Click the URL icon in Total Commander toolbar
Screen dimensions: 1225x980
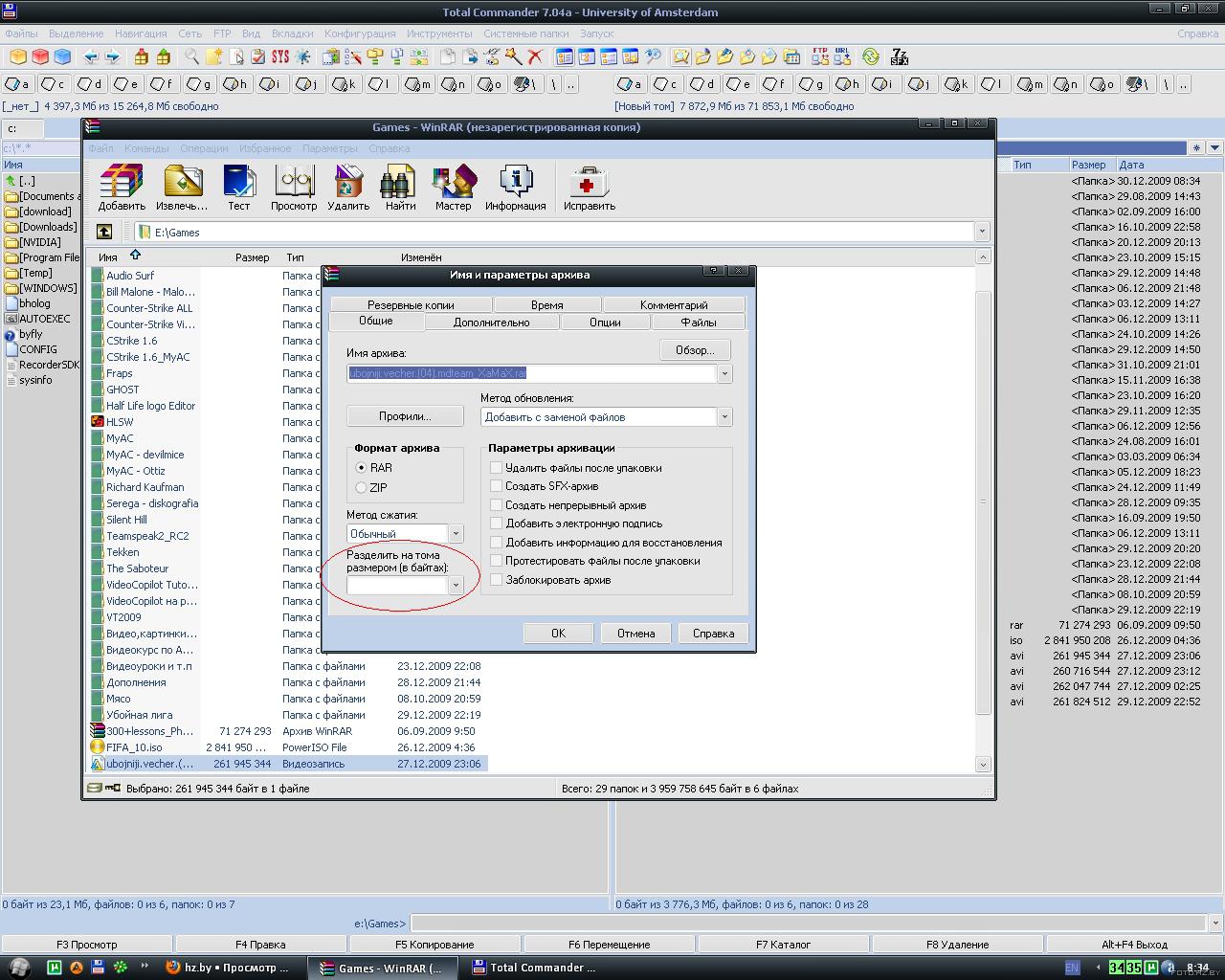point(842,56)
